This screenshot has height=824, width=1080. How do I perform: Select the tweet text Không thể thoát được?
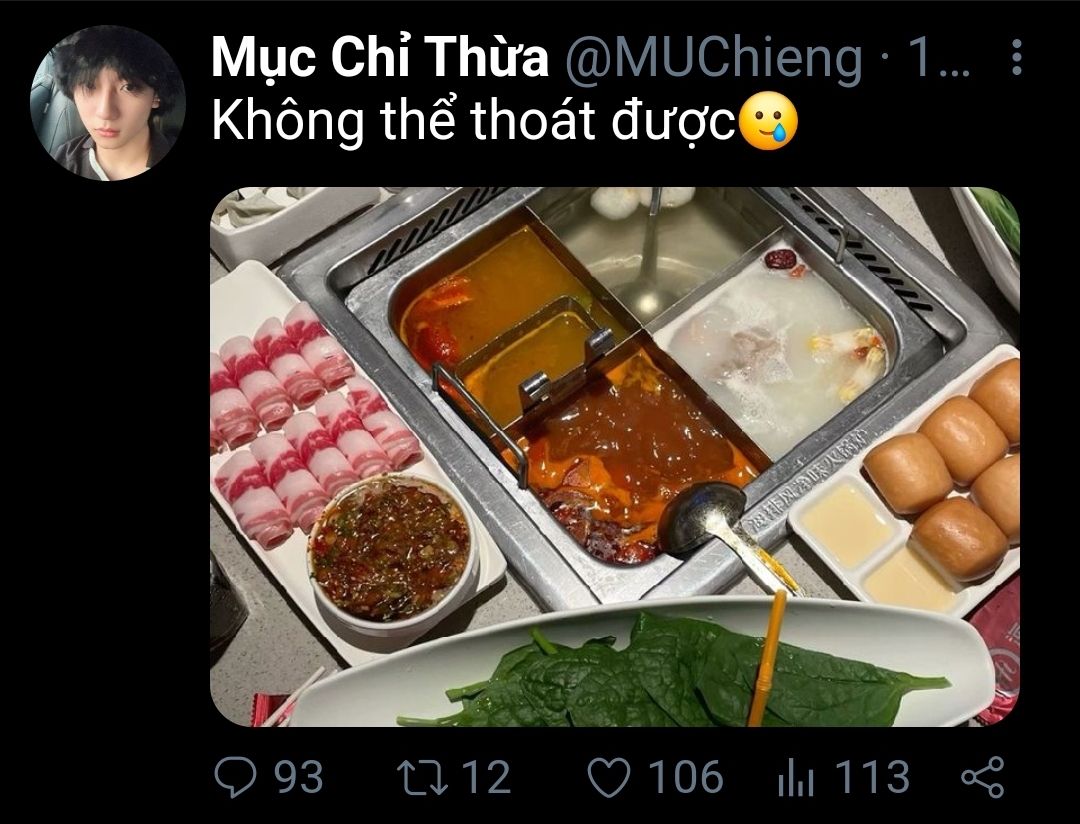click(x=474, y=122)
